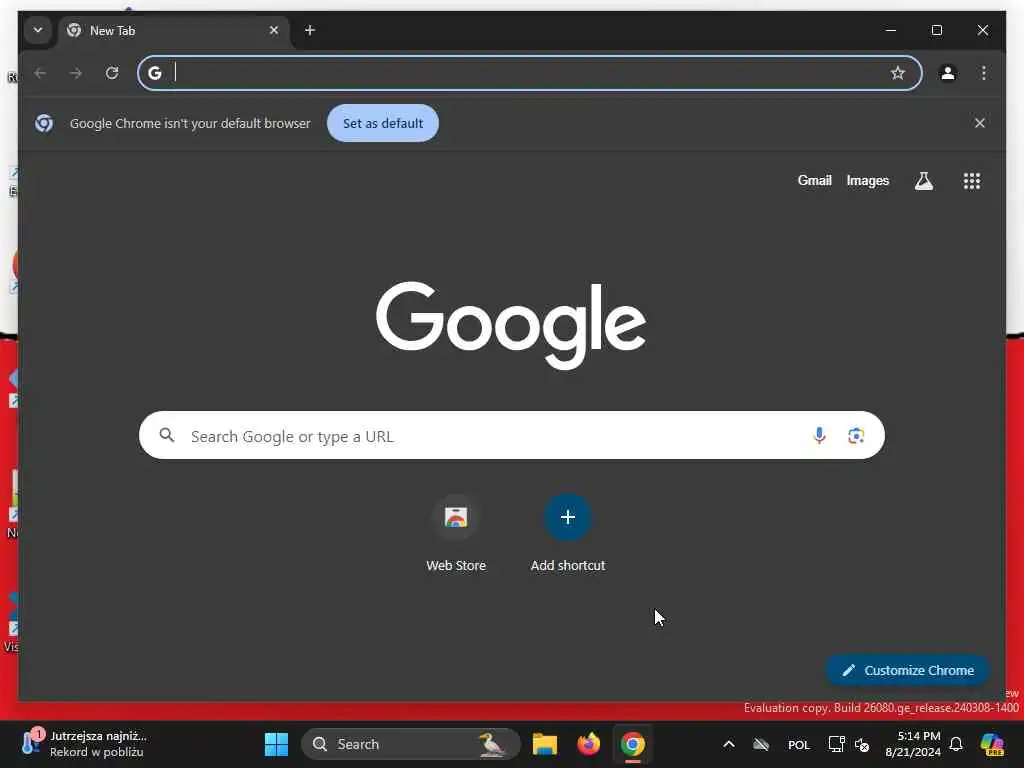Open the Windows Start menu

pyautogui.click(x=276, y=744)
